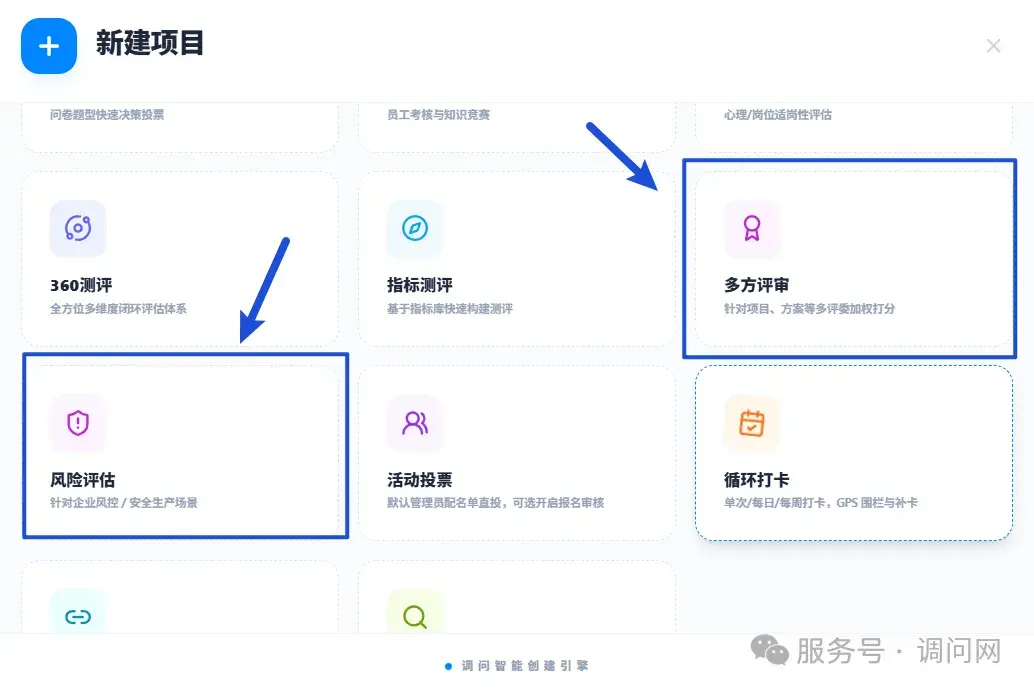
Task: Click 员工考核与知识竞赛 description
Action: click(x=439, y=115)
